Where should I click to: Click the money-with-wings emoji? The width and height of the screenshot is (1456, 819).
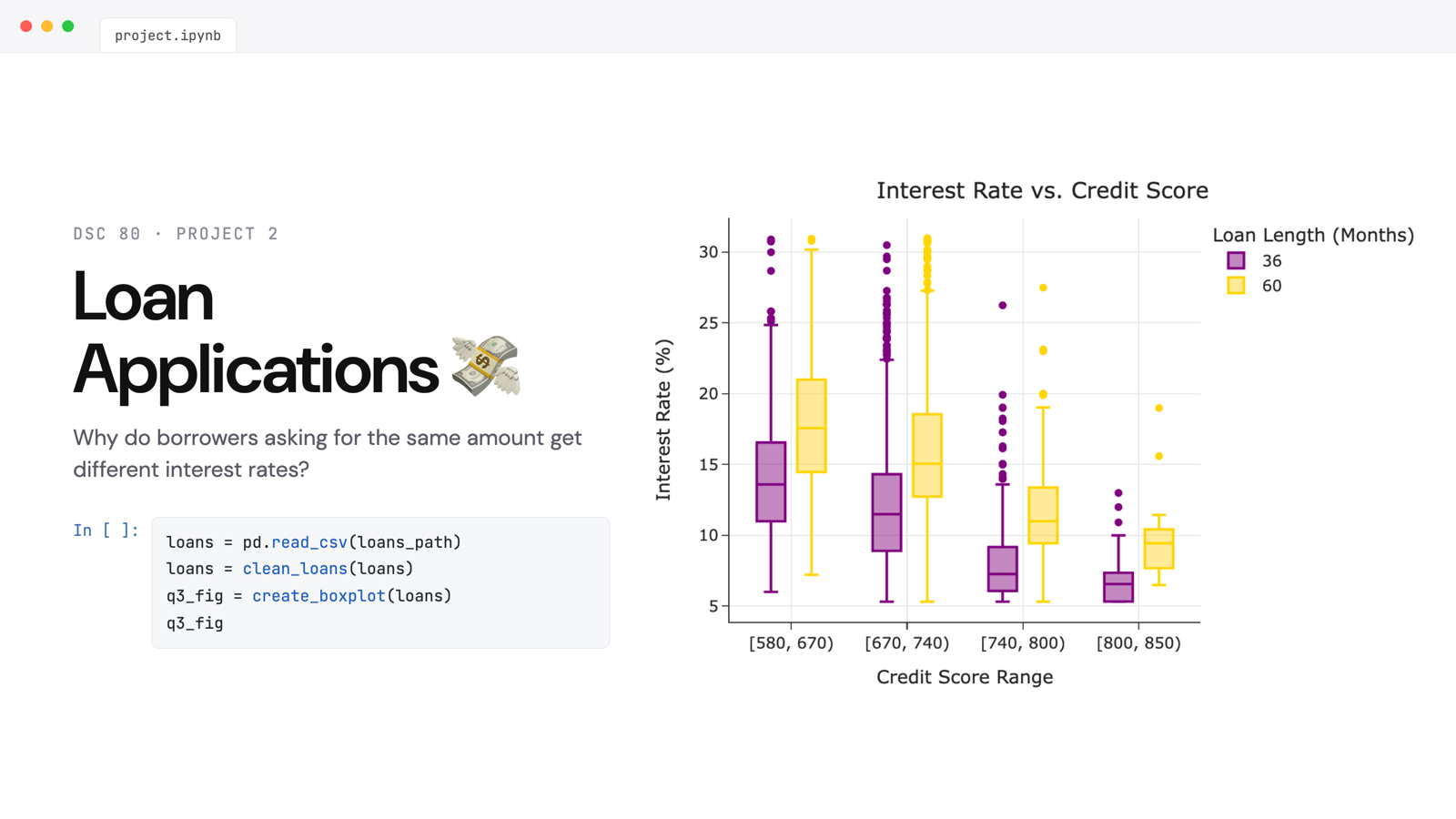point(486,366)
